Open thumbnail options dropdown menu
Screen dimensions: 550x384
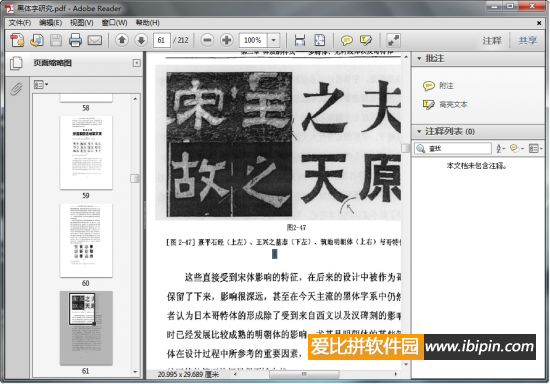41,85
